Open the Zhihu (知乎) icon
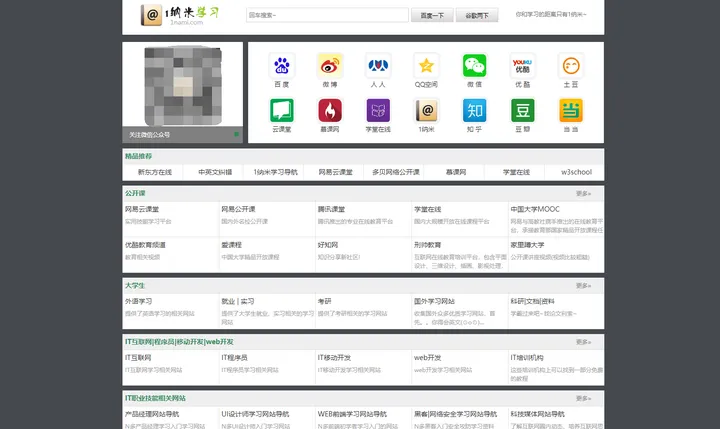The width and height of the screenshot is (720, 429). coord(474,110)
